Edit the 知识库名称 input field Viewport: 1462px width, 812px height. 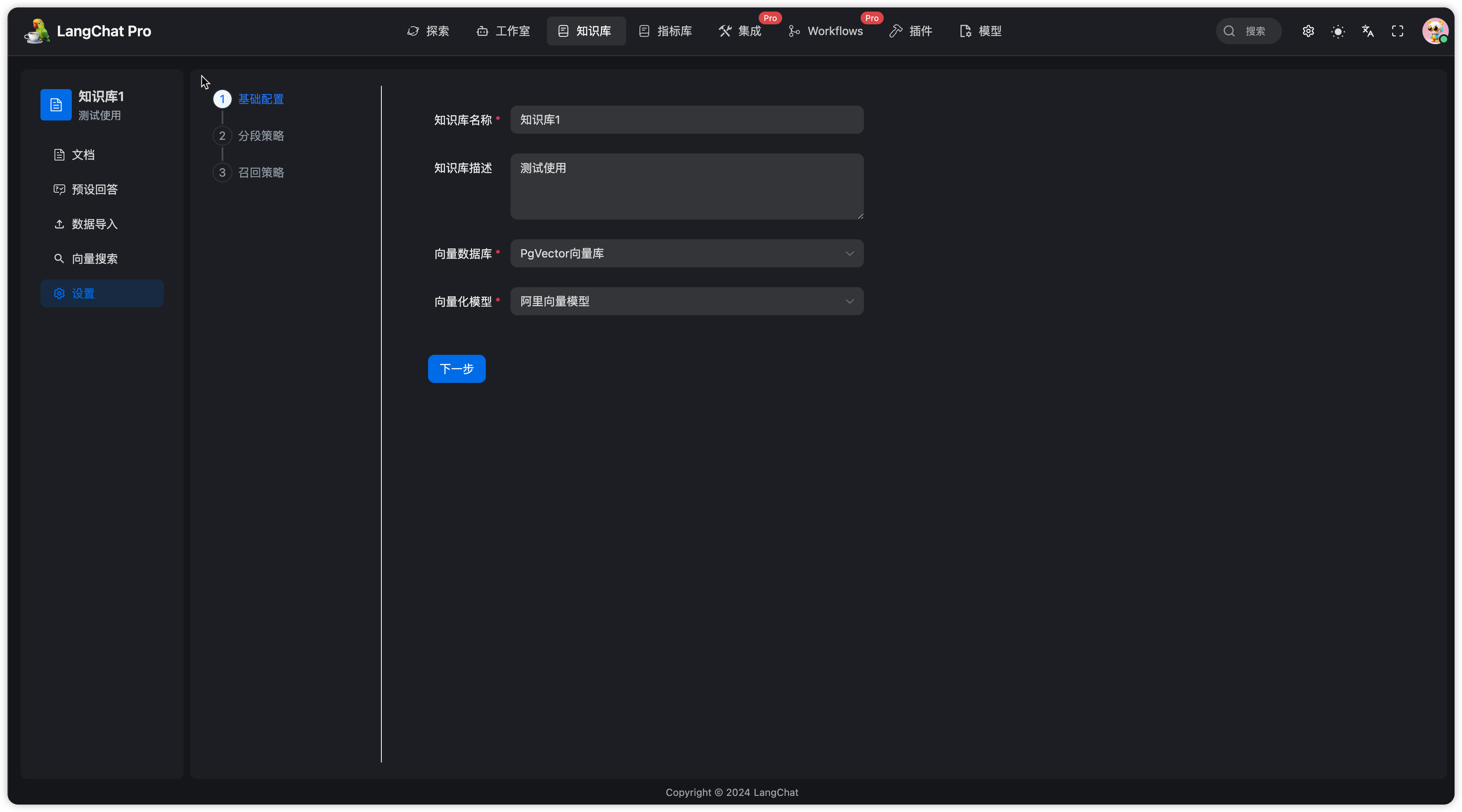tap(687, 120)
